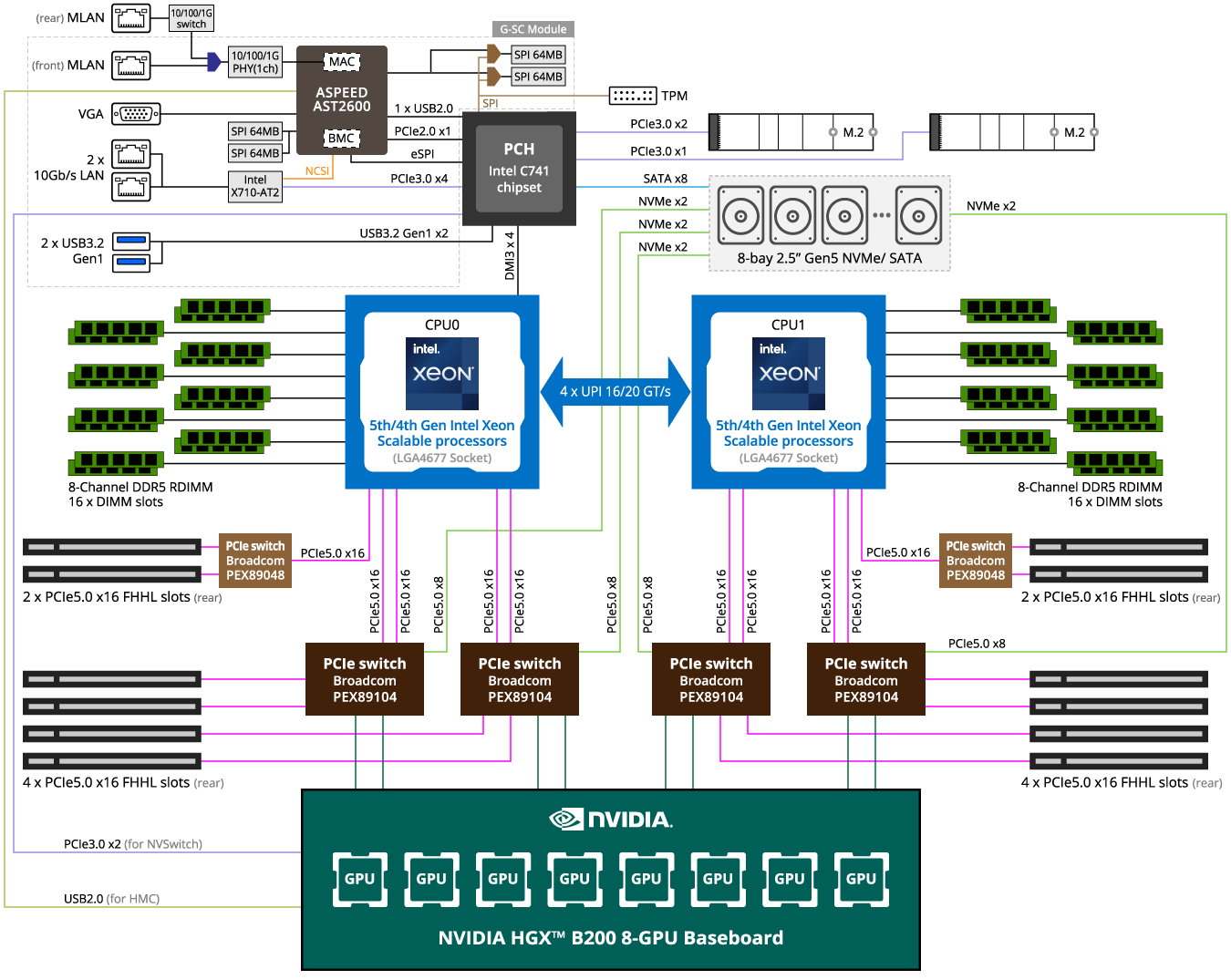Select the NVIDIA HGX B200 8-GPU Baseboard title
This screenshot has width=1231, height=980.
tap(611, 938)
